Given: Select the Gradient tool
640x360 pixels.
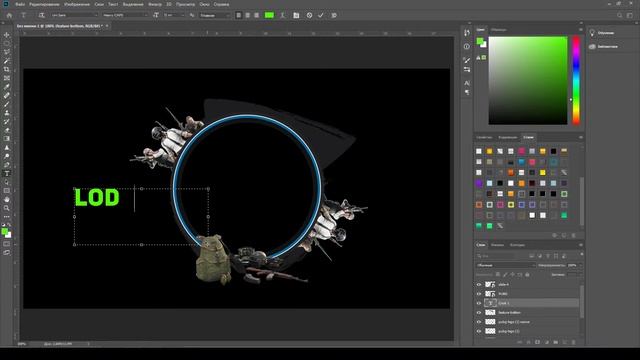Looking at the screenshot, I should [x=7, y=139].
